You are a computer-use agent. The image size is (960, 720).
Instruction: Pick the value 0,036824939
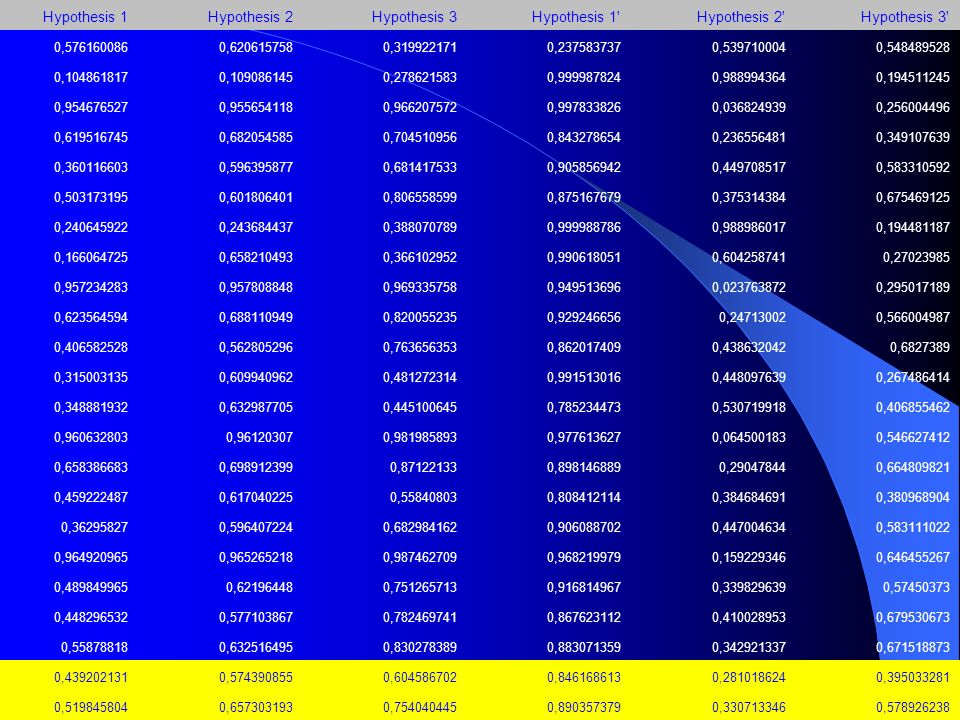click(749, 107)
